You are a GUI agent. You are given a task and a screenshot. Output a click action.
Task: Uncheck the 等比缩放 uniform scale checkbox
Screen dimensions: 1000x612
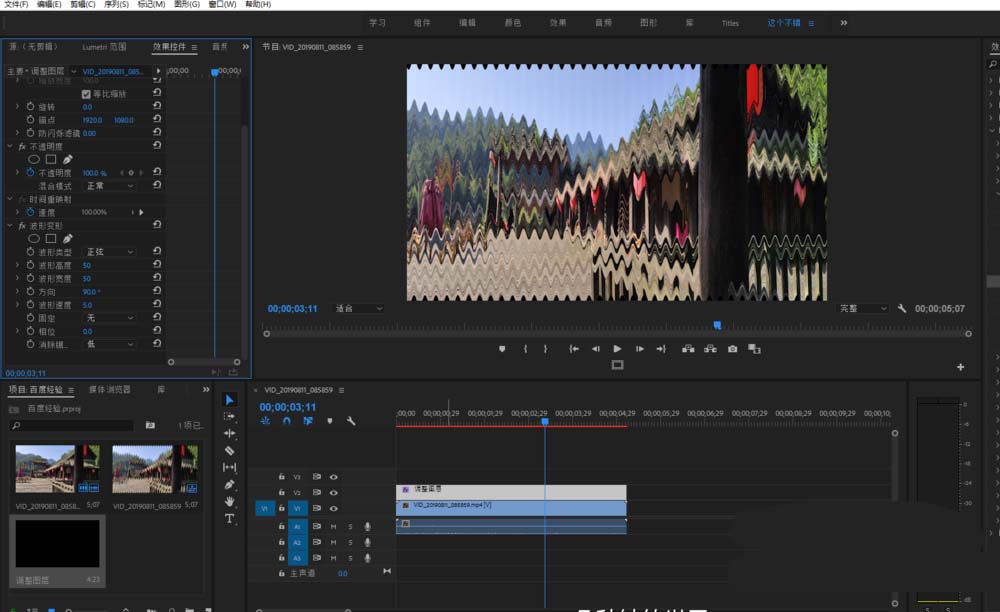[86, 94]
